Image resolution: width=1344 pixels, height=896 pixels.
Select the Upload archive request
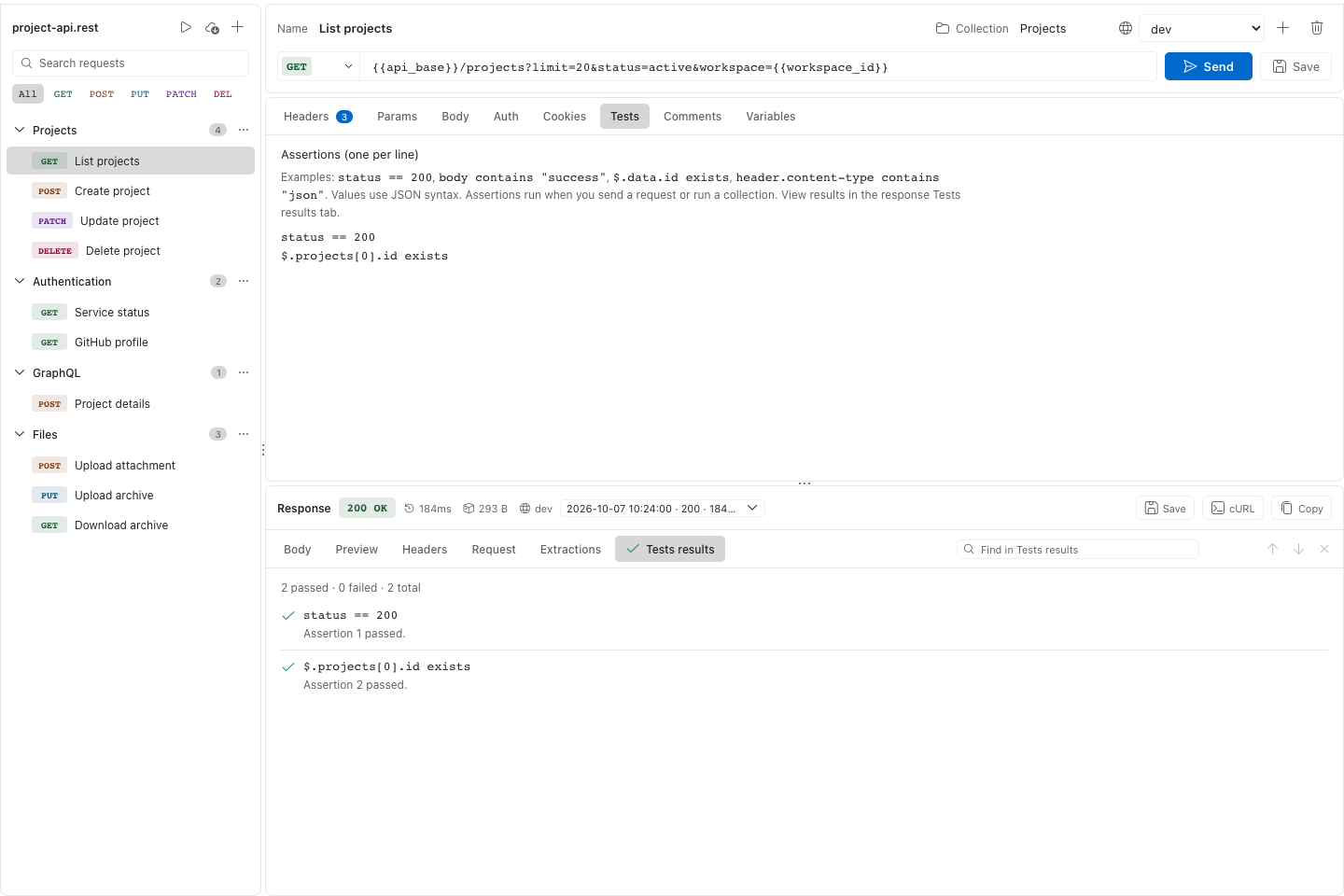(x=131, y=495)
